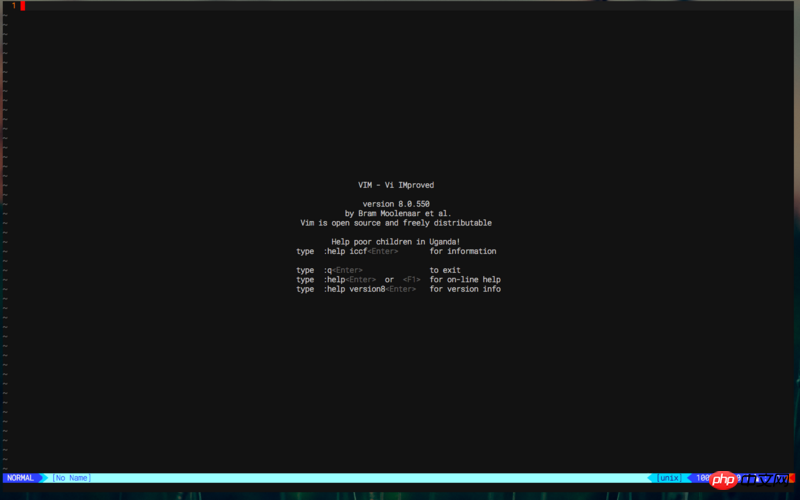The image size is (800, 500).
Task: Click 'Vim is open source and freely distributable'
Action: click(x=396, y=223)
